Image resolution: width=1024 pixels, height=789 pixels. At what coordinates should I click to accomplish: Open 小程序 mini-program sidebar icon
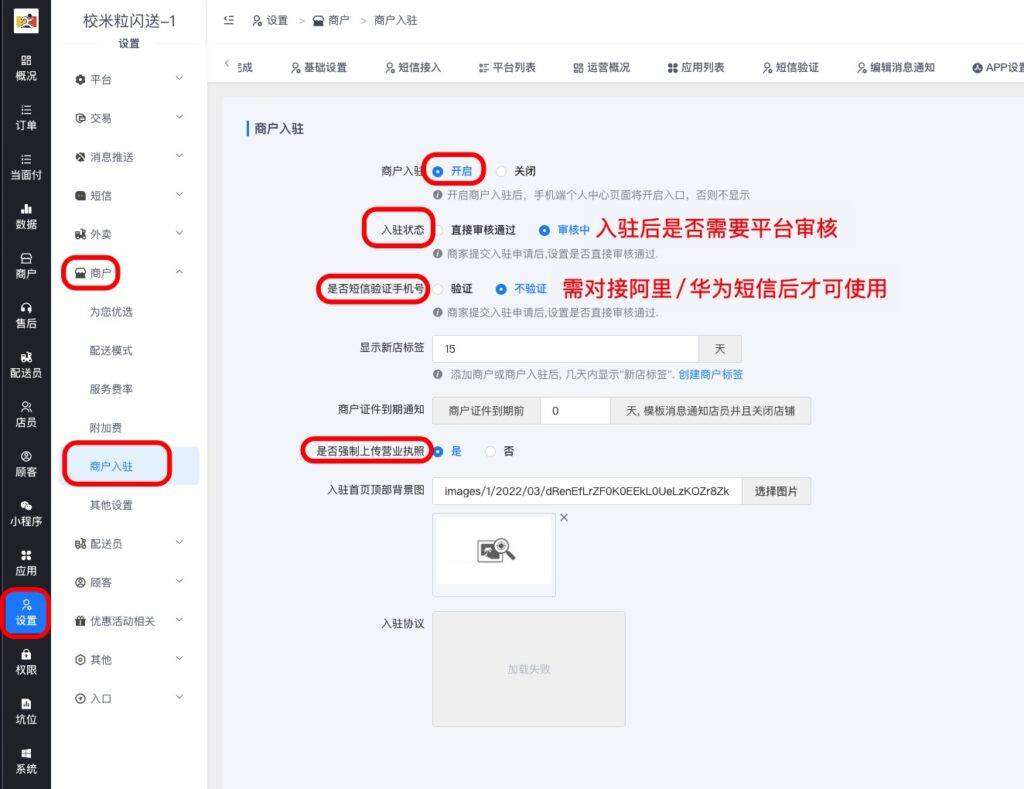pos(26,513)
